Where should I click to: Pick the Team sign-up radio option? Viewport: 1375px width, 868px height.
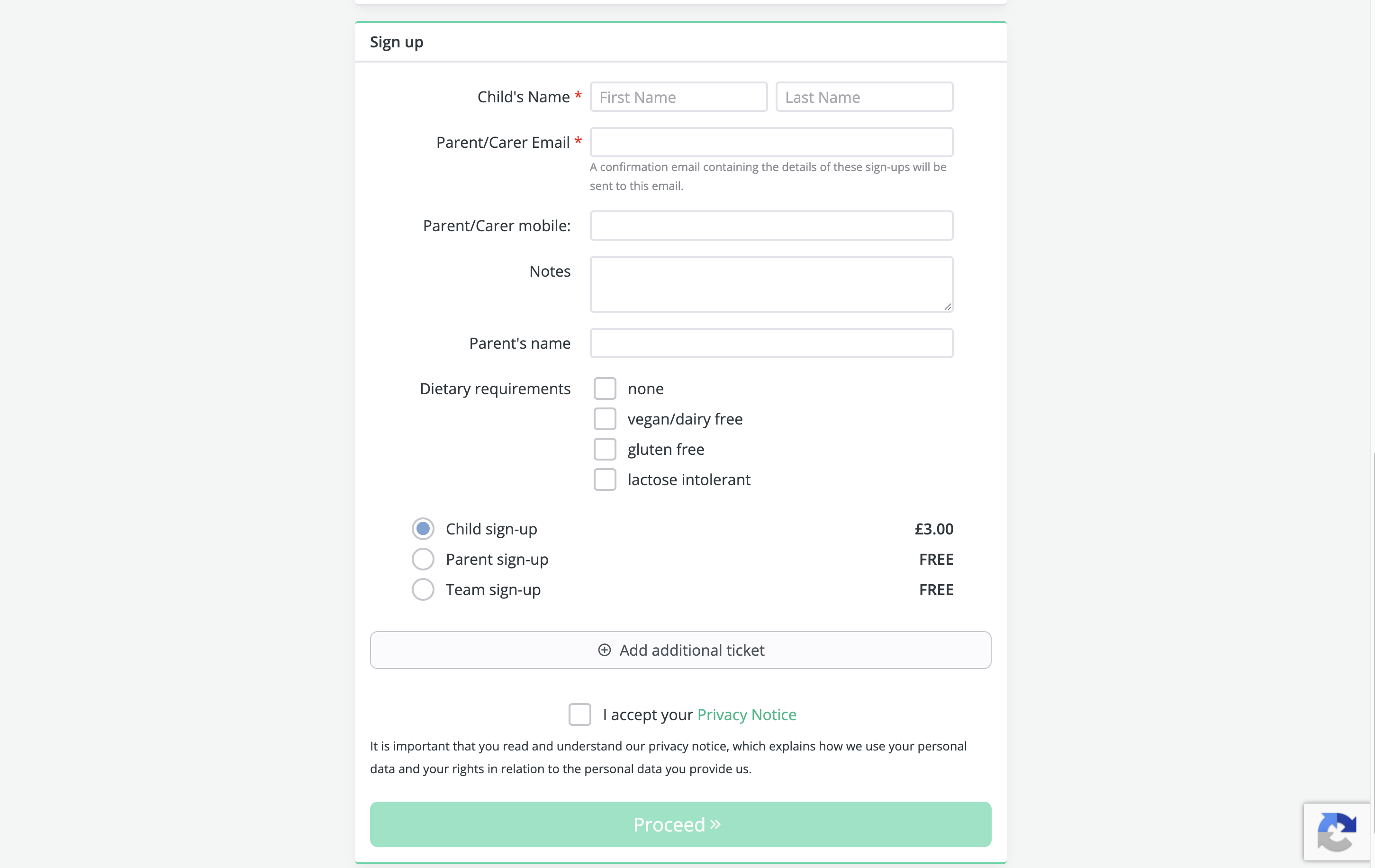click(x=423, y=589)
